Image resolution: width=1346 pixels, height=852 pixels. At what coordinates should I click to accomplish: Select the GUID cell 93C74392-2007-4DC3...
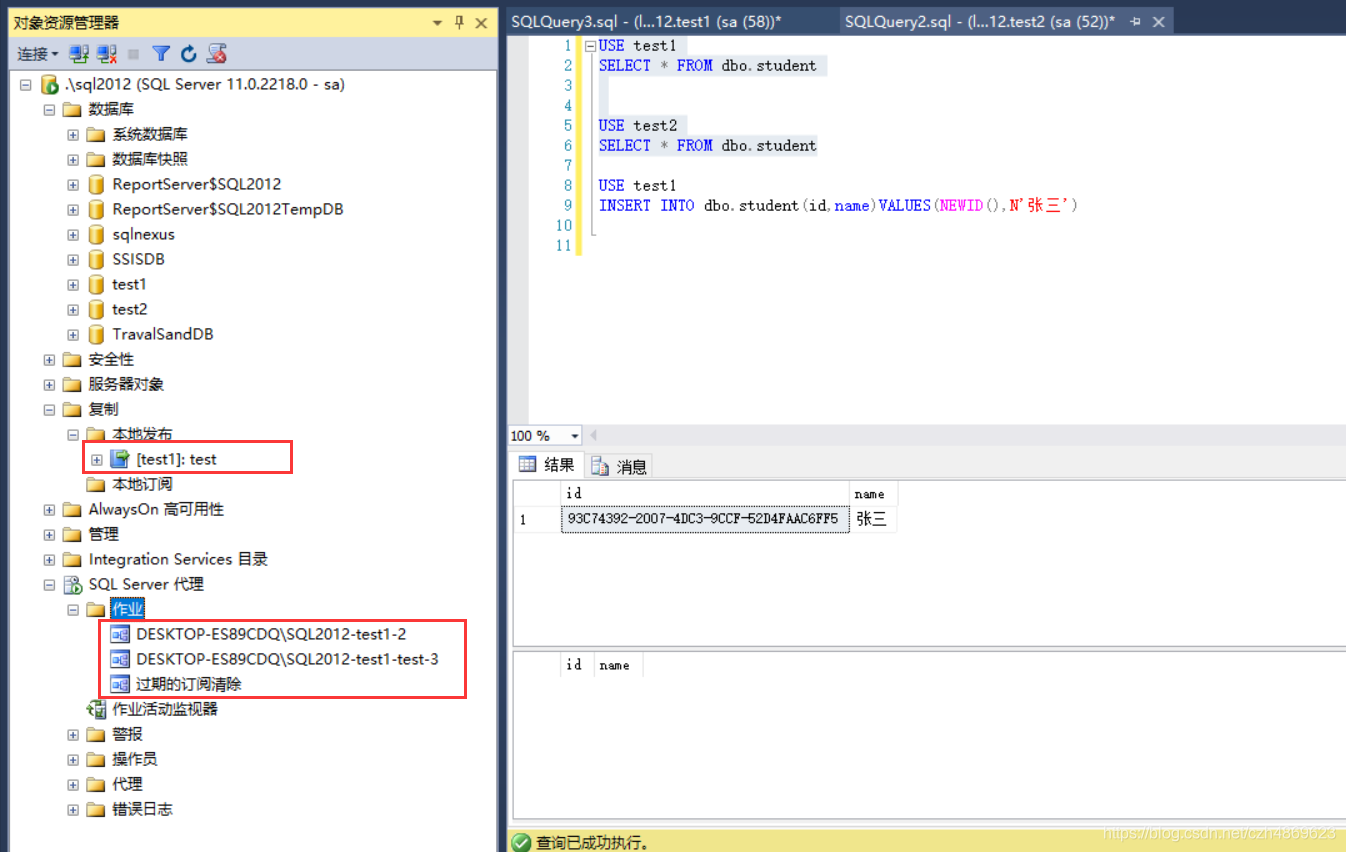point(705,519)
